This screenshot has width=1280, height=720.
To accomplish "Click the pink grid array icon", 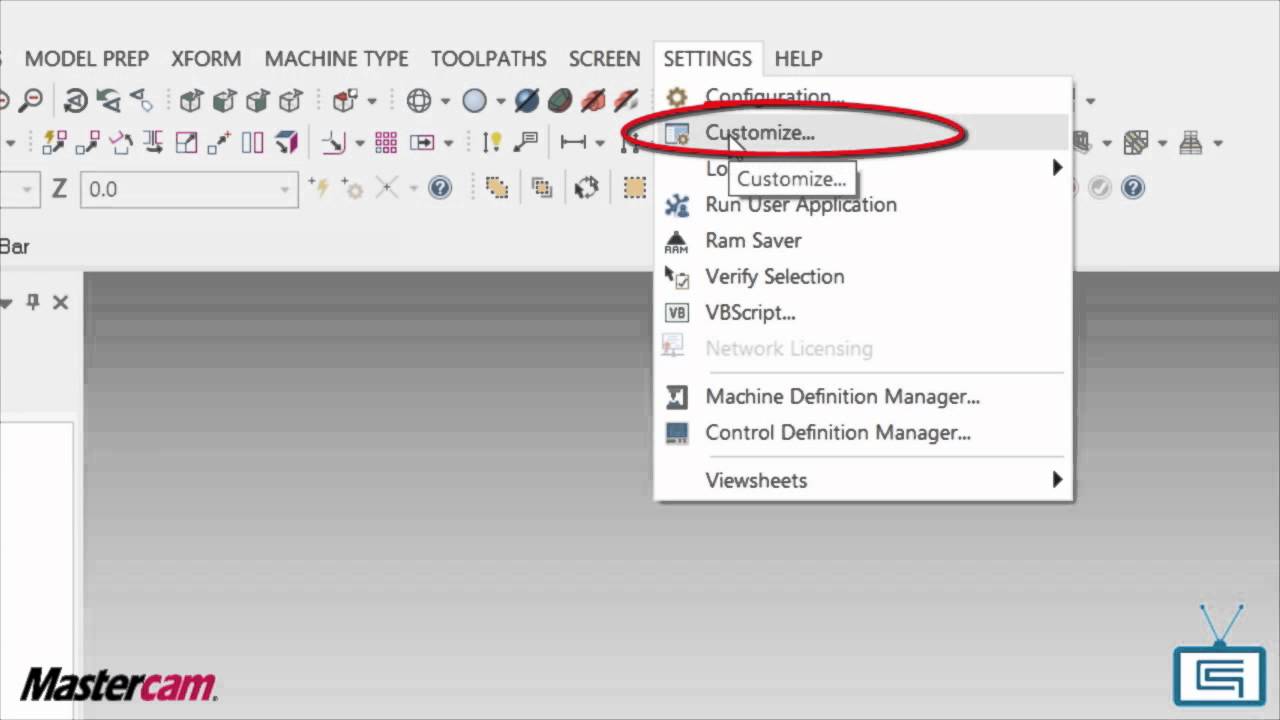I will tap(386, 143).
